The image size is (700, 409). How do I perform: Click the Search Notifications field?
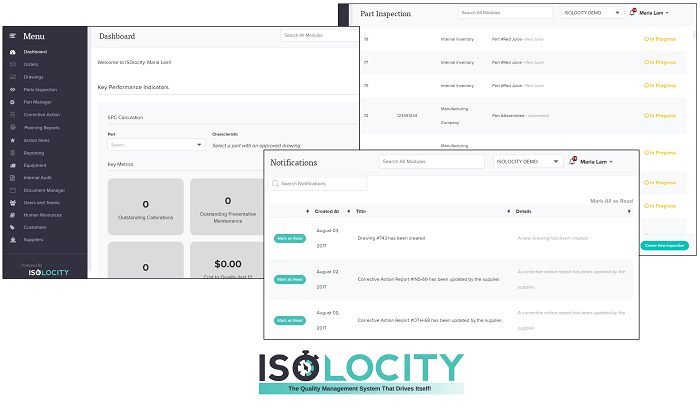pos(322,184)
